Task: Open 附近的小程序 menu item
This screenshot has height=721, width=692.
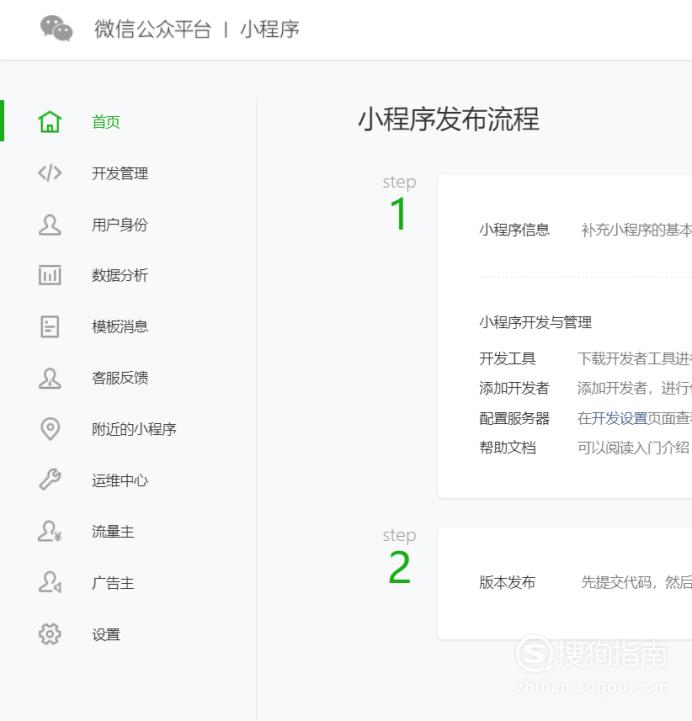Action: point(134,429)
